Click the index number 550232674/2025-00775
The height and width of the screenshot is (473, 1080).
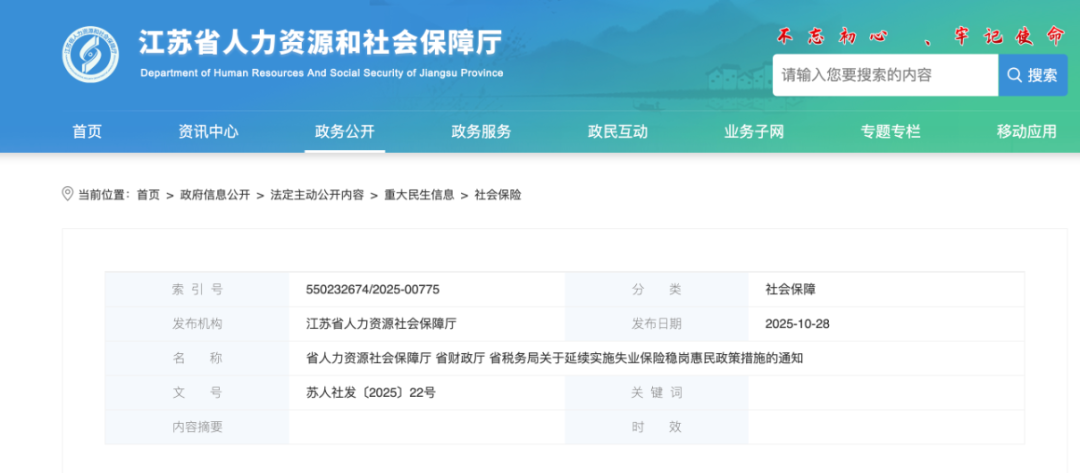pyautogui.click(x=372, y=290)
